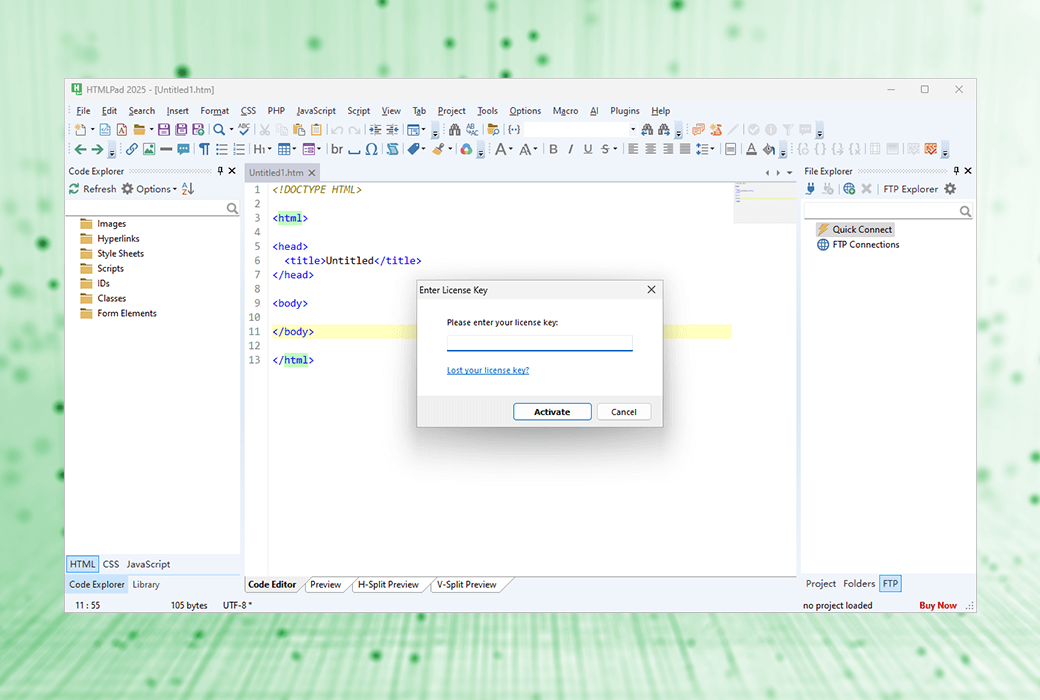Click the Paste clipboard icon
The width and height of the screenshot is (1040, 700).
[299, 129]
